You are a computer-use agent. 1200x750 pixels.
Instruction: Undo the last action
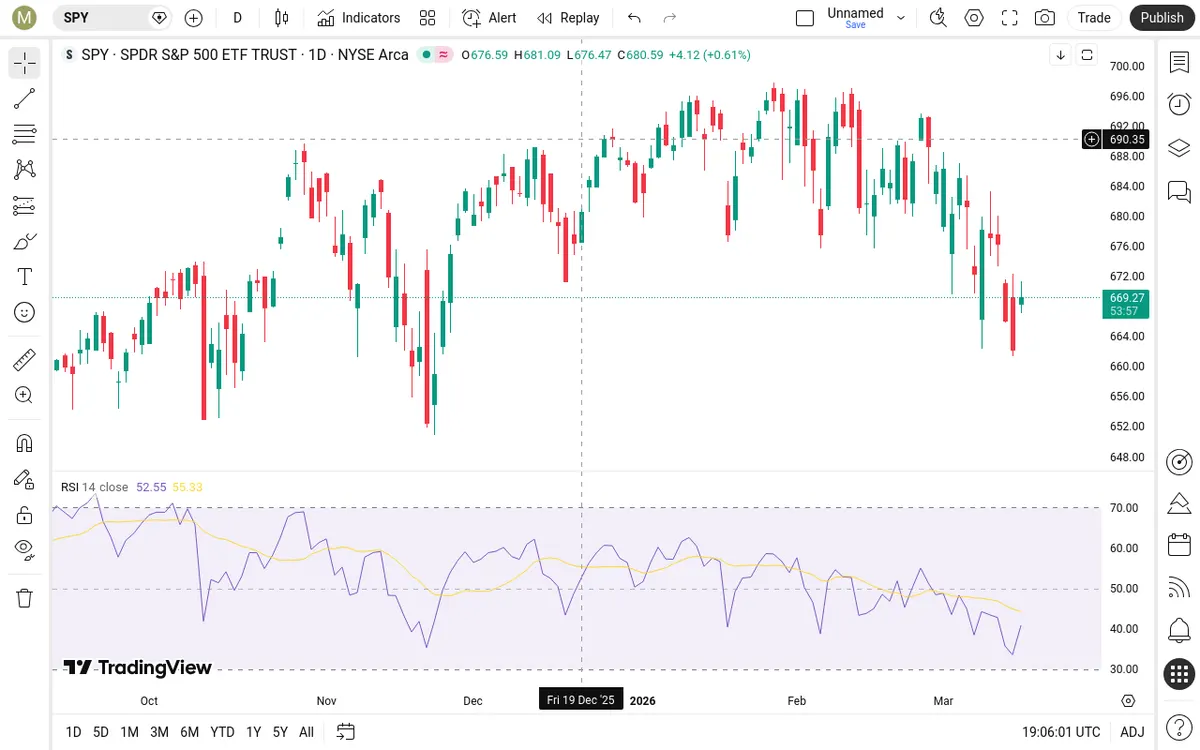coord(634,17)
